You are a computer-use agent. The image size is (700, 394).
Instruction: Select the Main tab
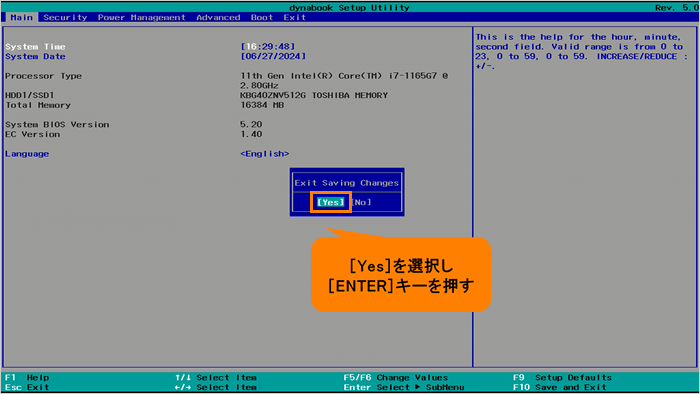[22, 17]
